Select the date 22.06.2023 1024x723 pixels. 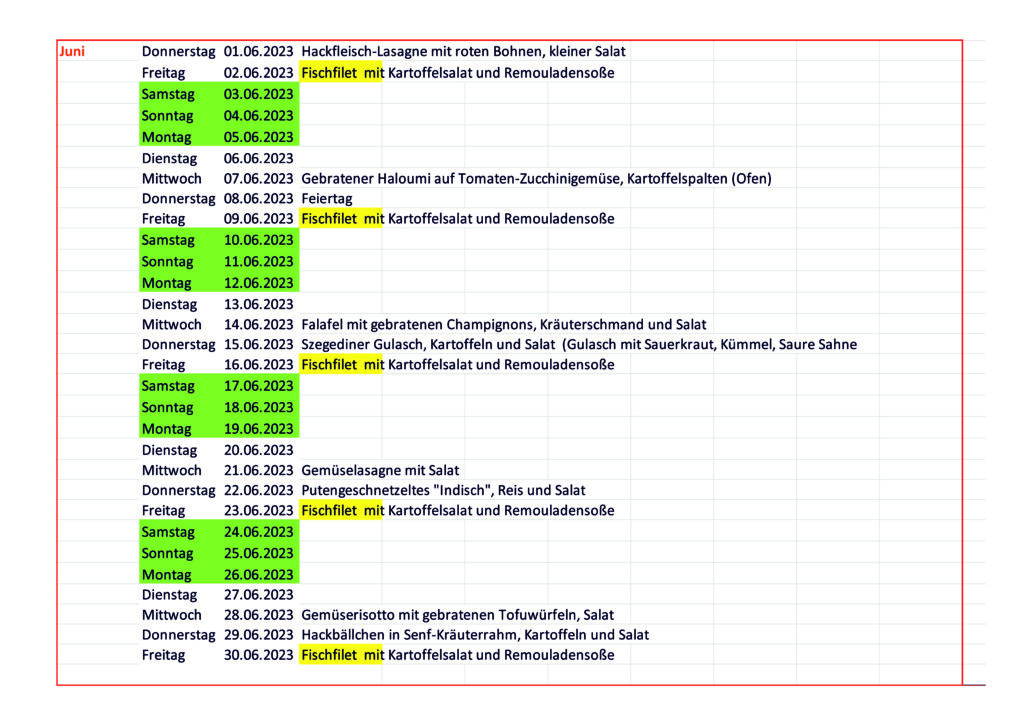click(258, 490)
